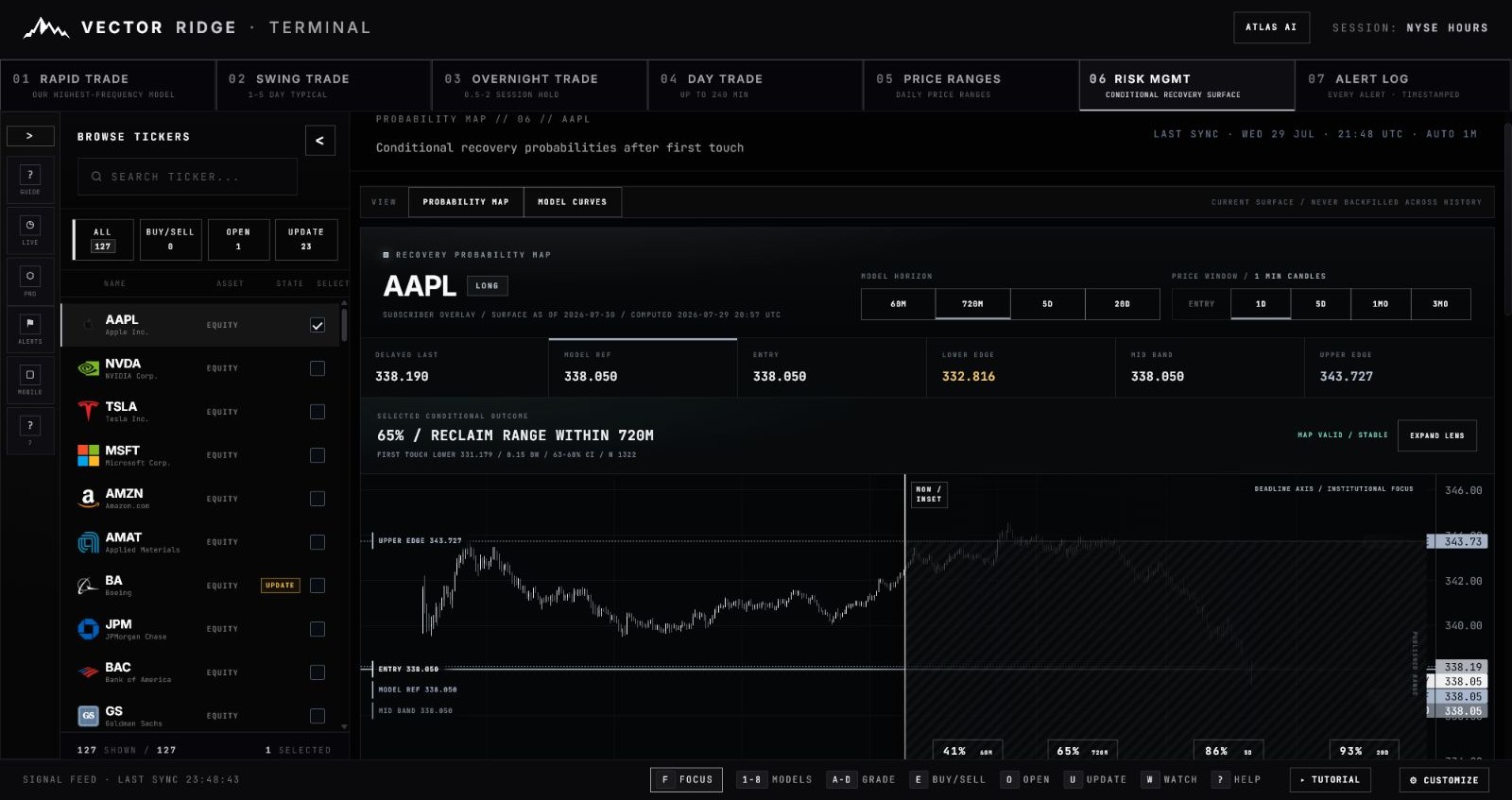
Task: Click the Search Ticker input field
Action: [187, 177]
